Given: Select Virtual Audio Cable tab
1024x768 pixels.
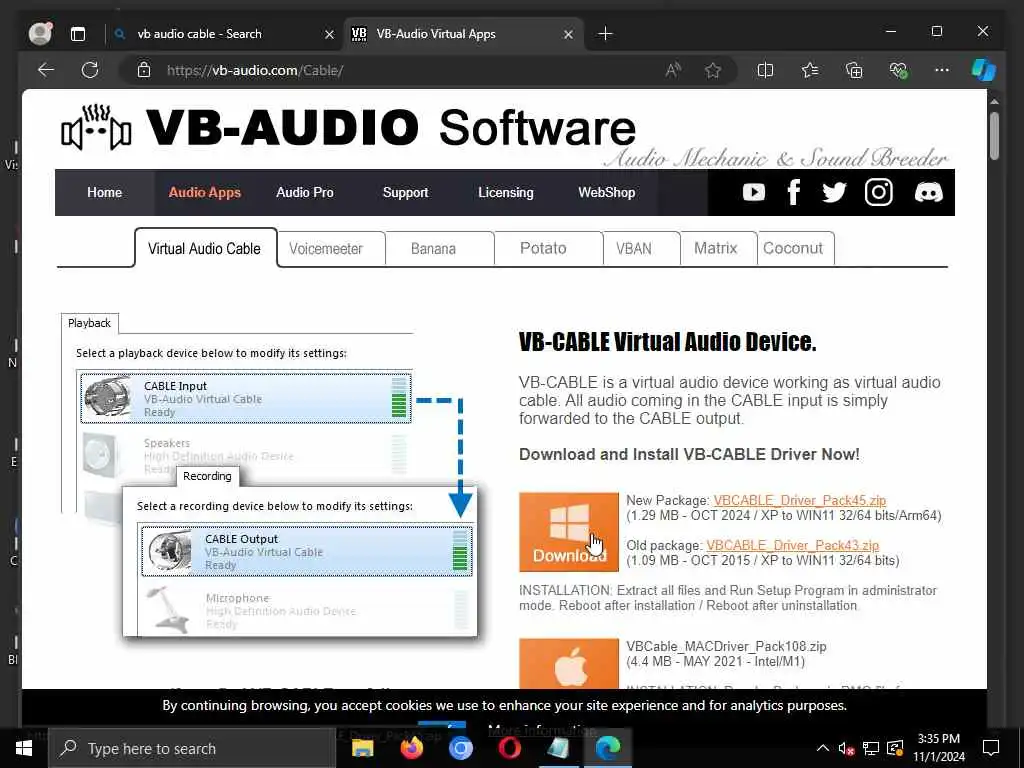Looking at the screenshot, I should click(x=205, y=248).
